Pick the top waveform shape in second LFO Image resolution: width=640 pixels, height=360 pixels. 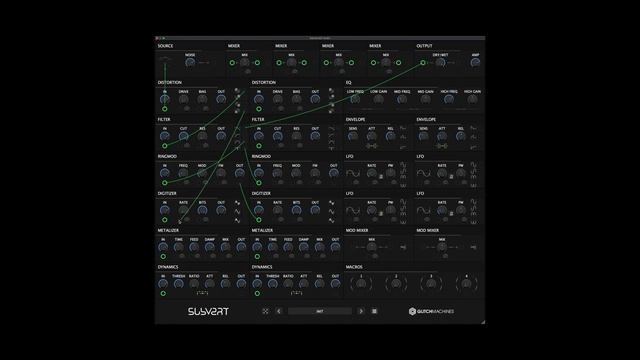click(x=473, y=164)
